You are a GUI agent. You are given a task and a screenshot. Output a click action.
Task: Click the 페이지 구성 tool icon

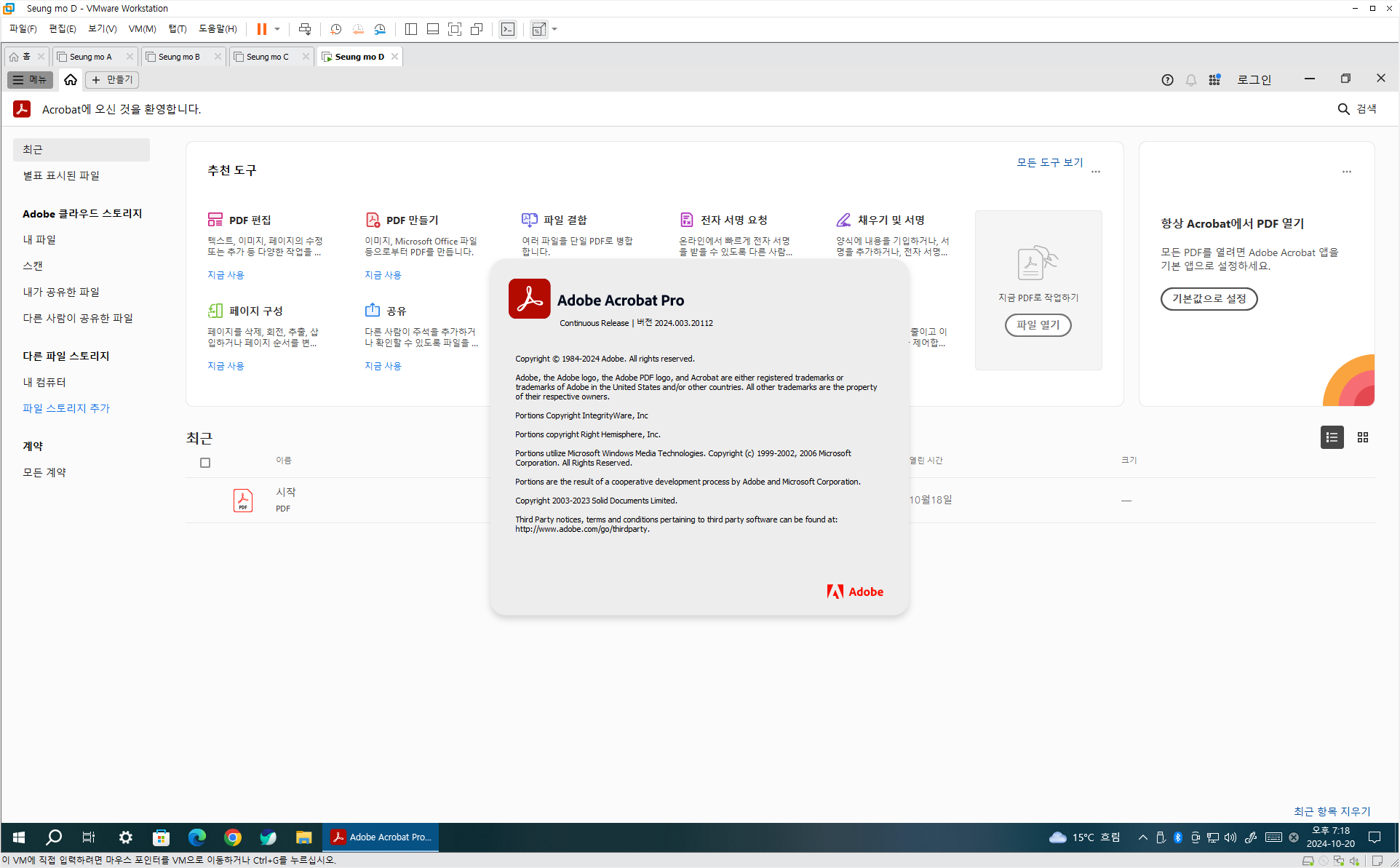pos(215,311)
